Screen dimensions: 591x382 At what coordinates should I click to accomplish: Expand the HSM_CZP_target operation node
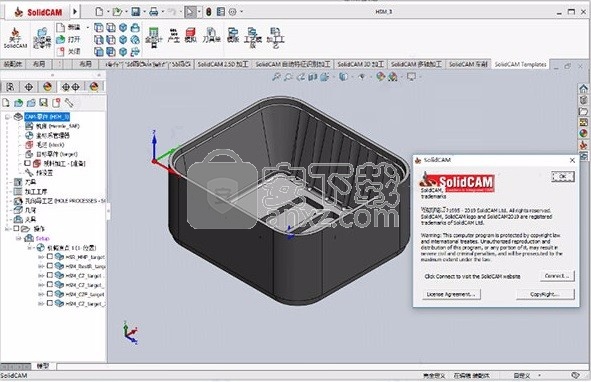coord(41,294)
